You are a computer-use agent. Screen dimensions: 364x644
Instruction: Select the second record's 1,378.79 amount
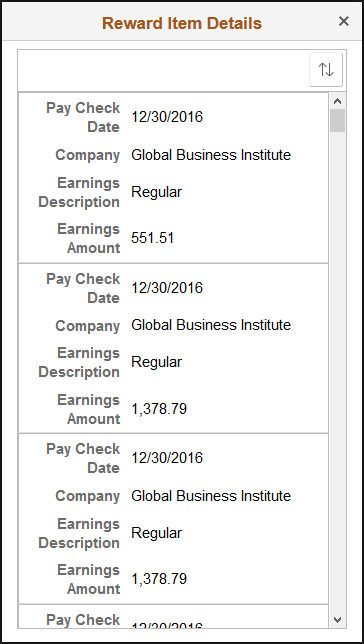(x=159, y=409)
